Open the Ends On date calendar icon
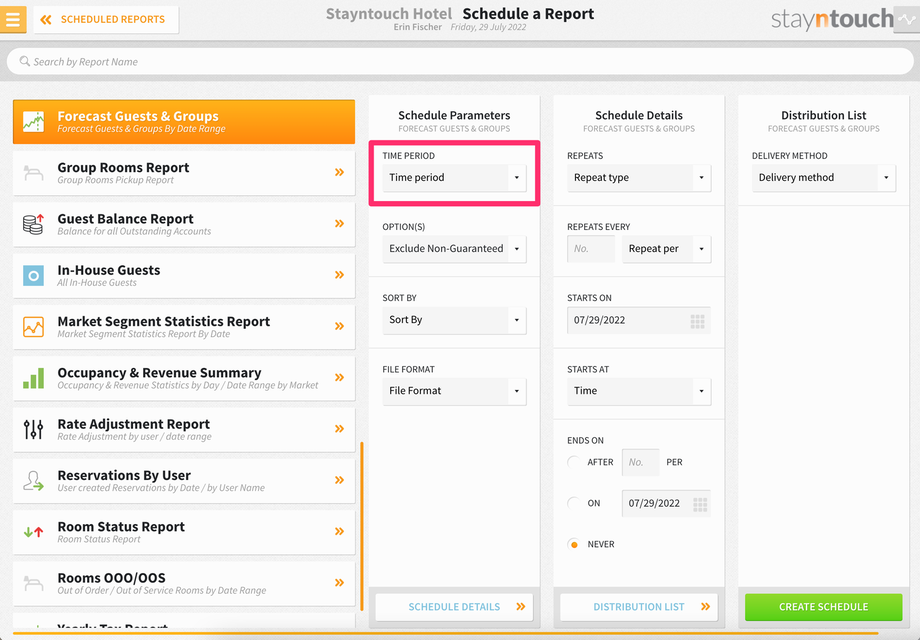Screen dimensions: 920x640 pyautogui.click(x=700, y=504)
